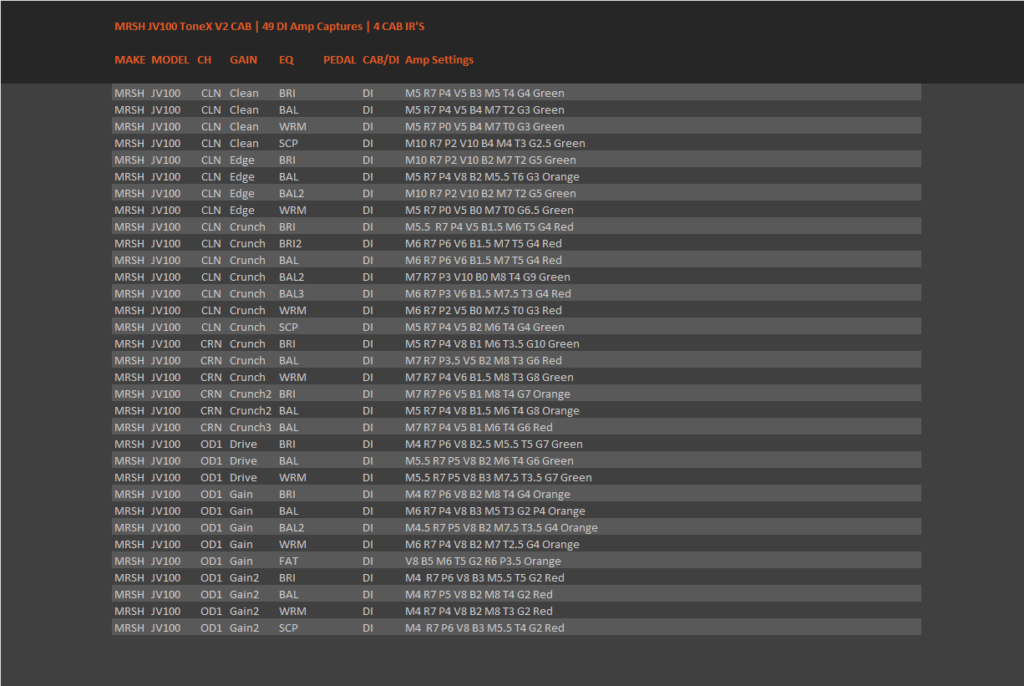Click the BAL3 EQ cell
The height and width of the screenshot is (686, 1024).
(x=291, y=294)
